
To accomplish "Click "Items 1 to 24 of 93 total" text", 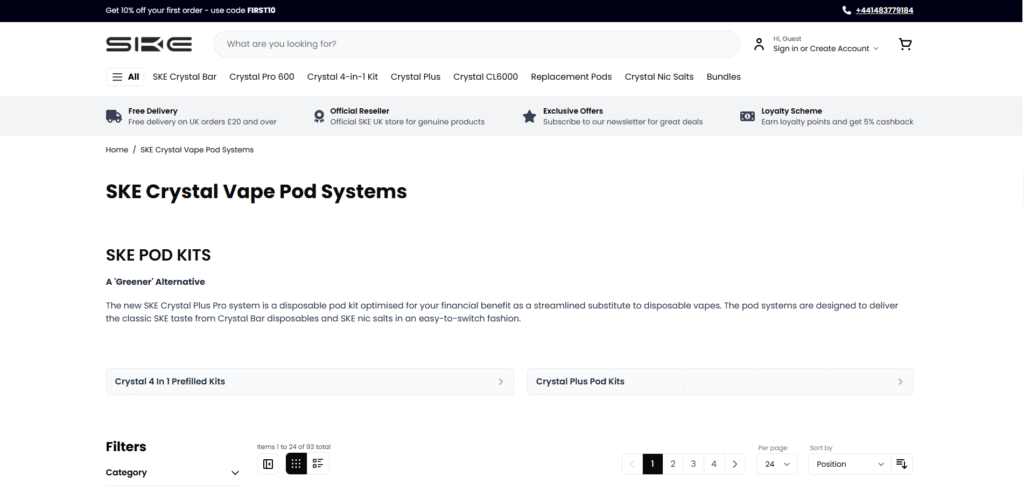I will [x=294, y=447].
